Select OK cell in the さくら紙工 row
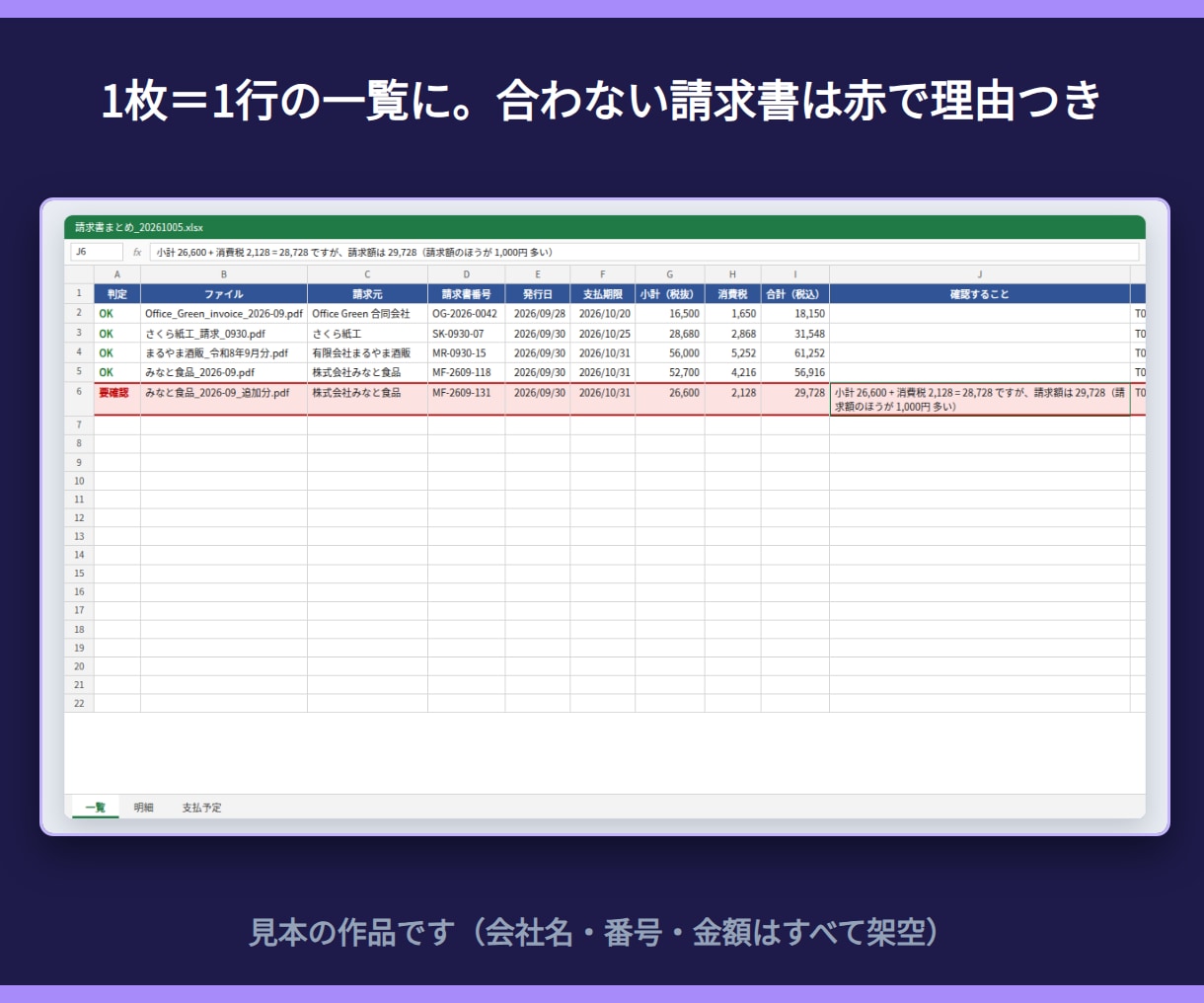The image size is (1204, 1003). [117, 334]
